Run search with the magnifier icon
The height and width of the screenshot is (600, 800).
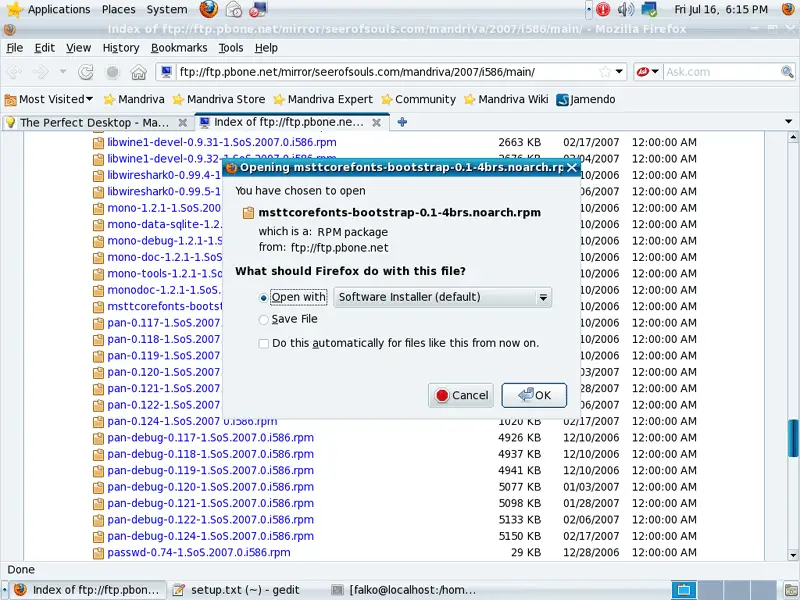click(x=787, y=72)
